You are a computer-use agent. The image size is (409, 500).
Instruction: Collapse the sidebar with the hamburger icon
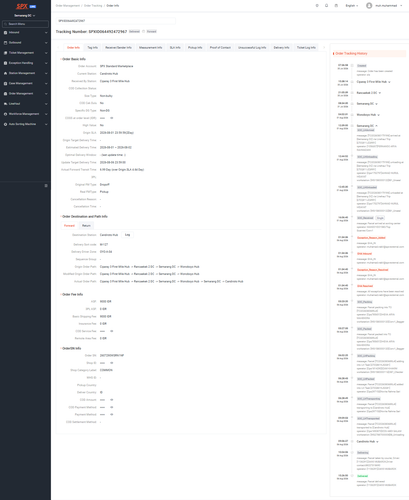(x=46, y=186)
